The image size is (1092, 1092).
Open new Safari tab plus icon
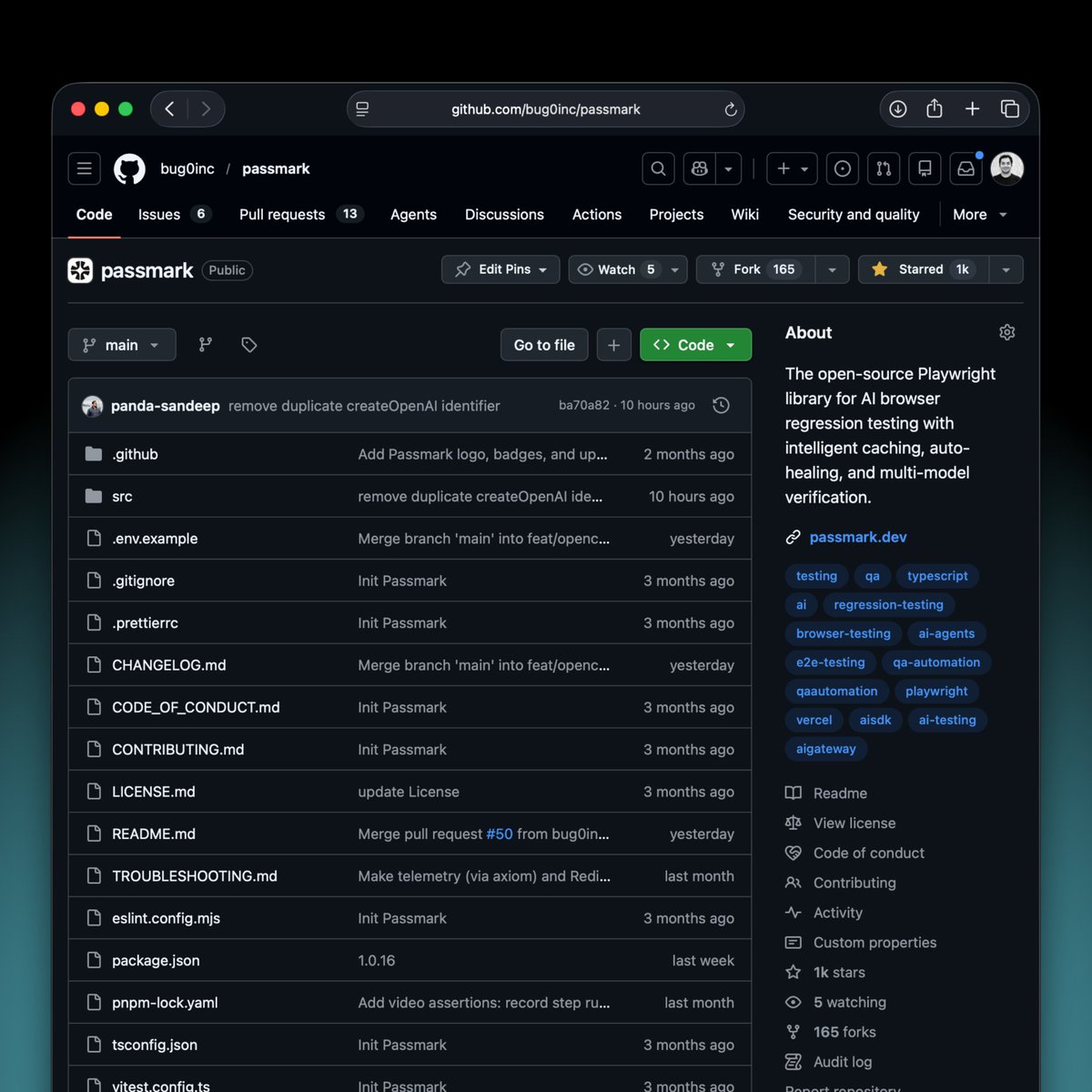click(972, 109)
